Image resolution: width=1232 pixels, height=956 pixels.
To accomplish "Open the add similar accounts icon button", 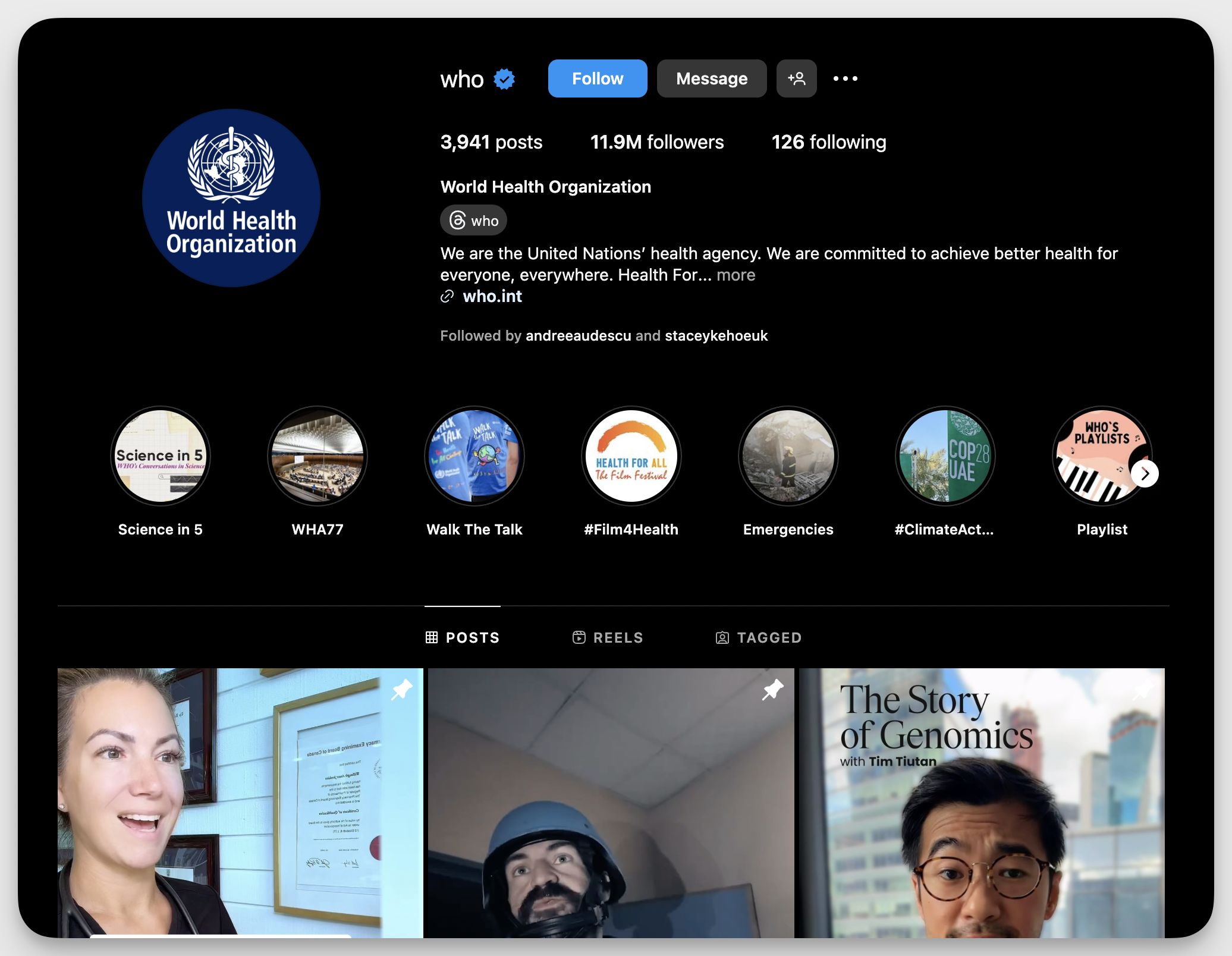I will pyautogui.click(x=796, y=78).
